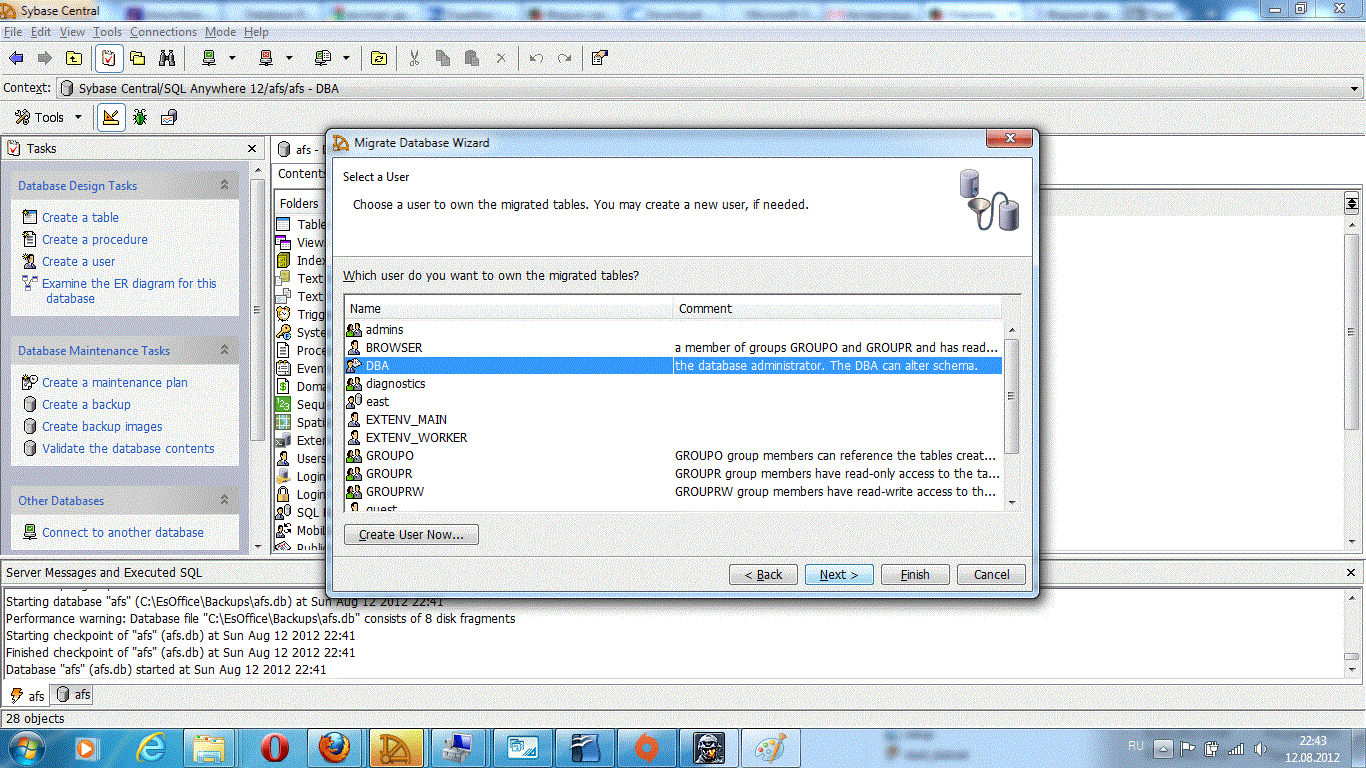The width and height of the screenshot is (1366, 768).
Task: Click Create a procedure link
Action: pyautogui.click(x=95, y=239)
